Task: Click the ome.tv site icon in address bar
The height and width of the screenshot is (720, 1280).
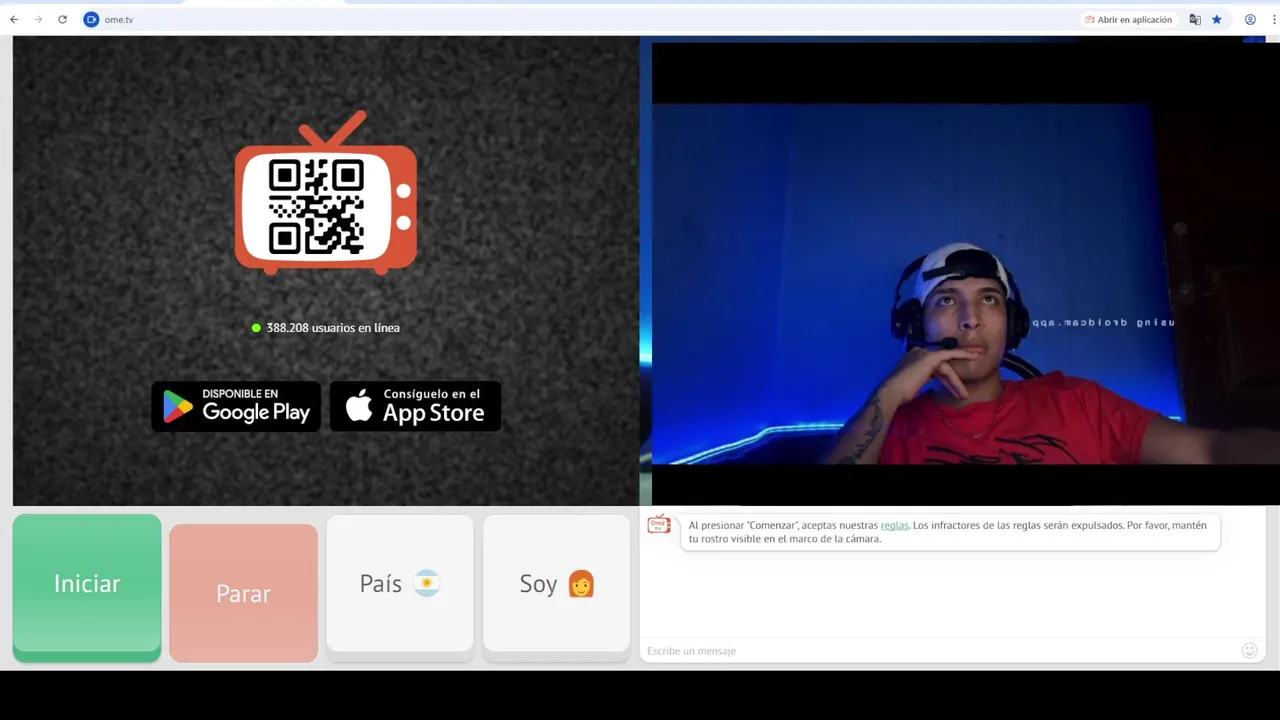Action: click(x=91, y=19)
